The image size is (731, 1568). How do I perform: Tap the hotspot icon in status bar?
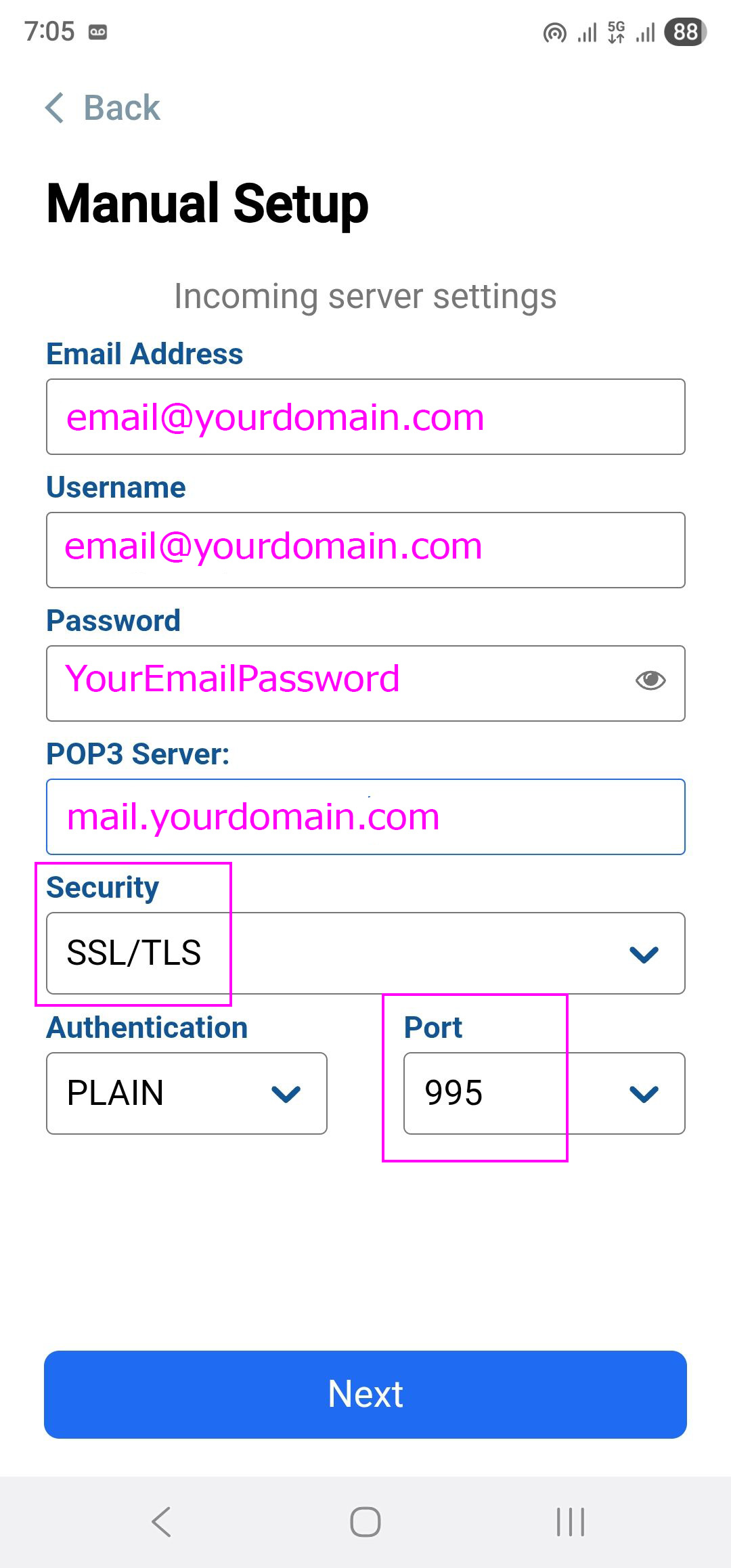[554, 32]
